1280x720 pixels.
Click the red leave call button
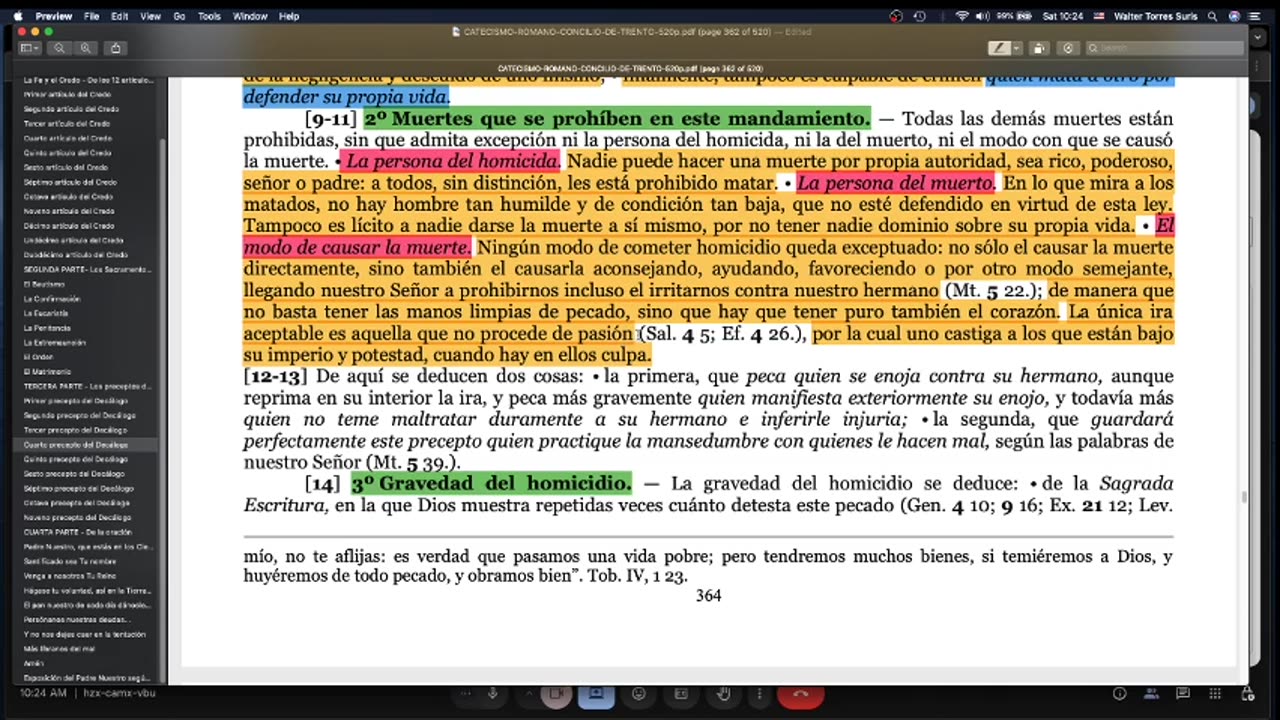pyautogui.click(x=800, y=694)
